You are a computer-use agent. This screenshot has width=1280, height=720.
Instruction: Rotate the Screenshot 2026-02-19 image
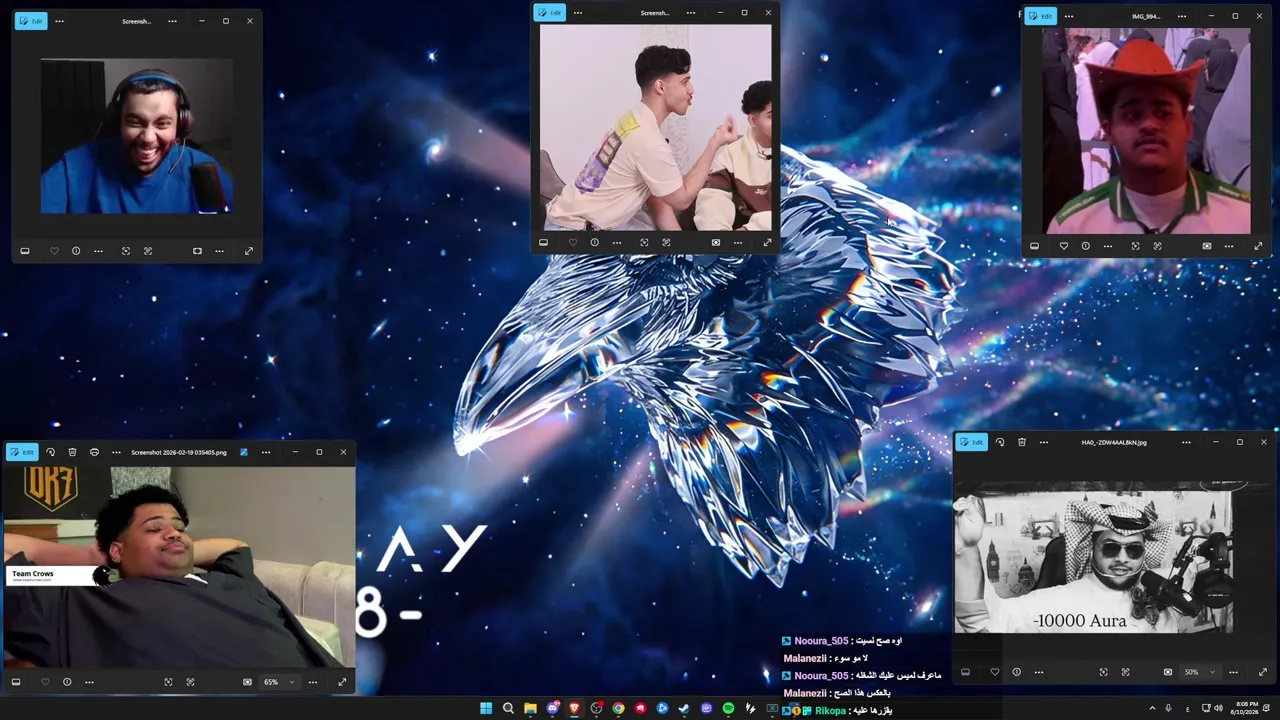coord(50,452)
